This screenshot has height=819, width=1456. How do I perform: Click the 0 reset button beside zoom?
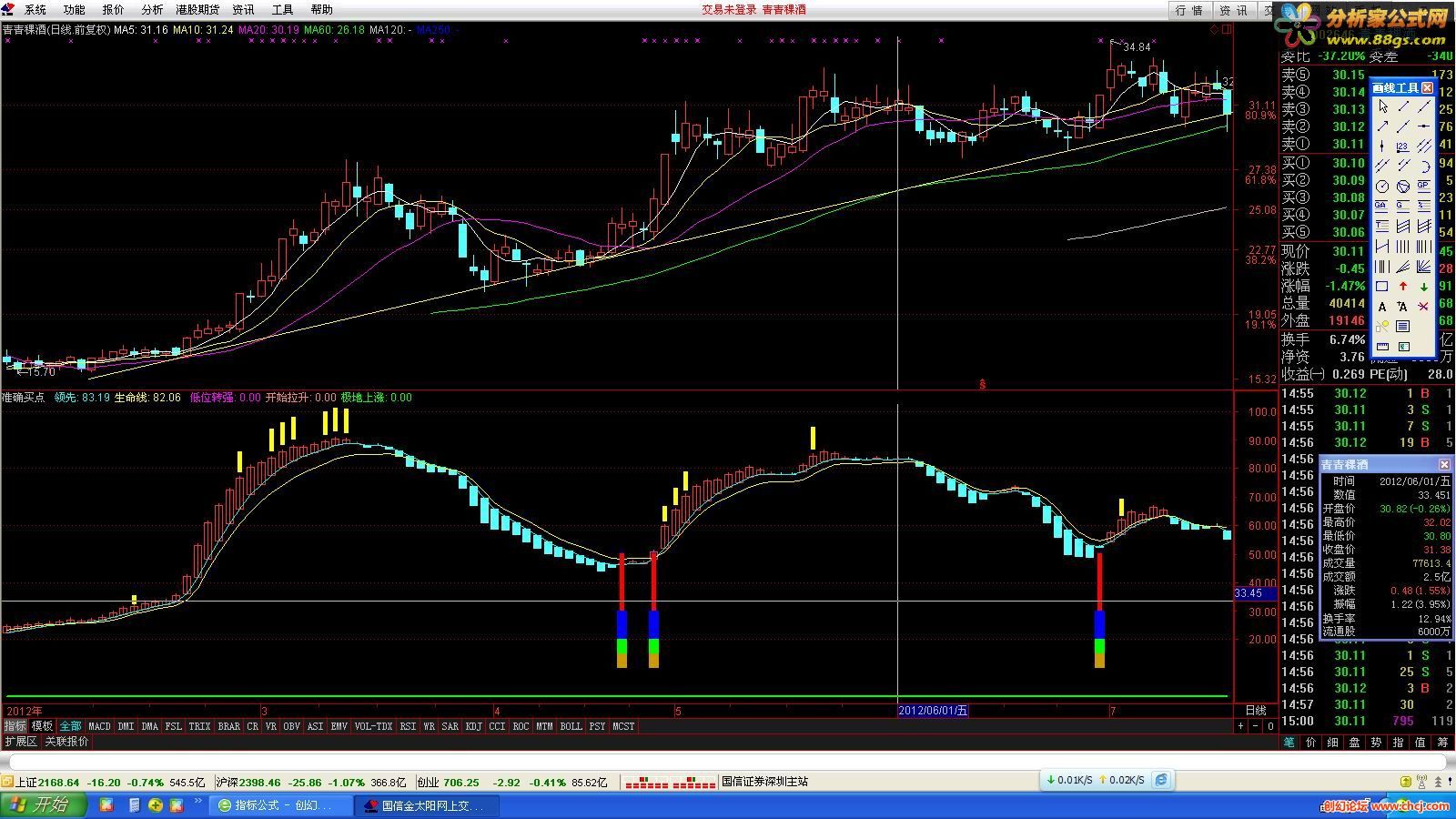click(x=1270, y=726)
